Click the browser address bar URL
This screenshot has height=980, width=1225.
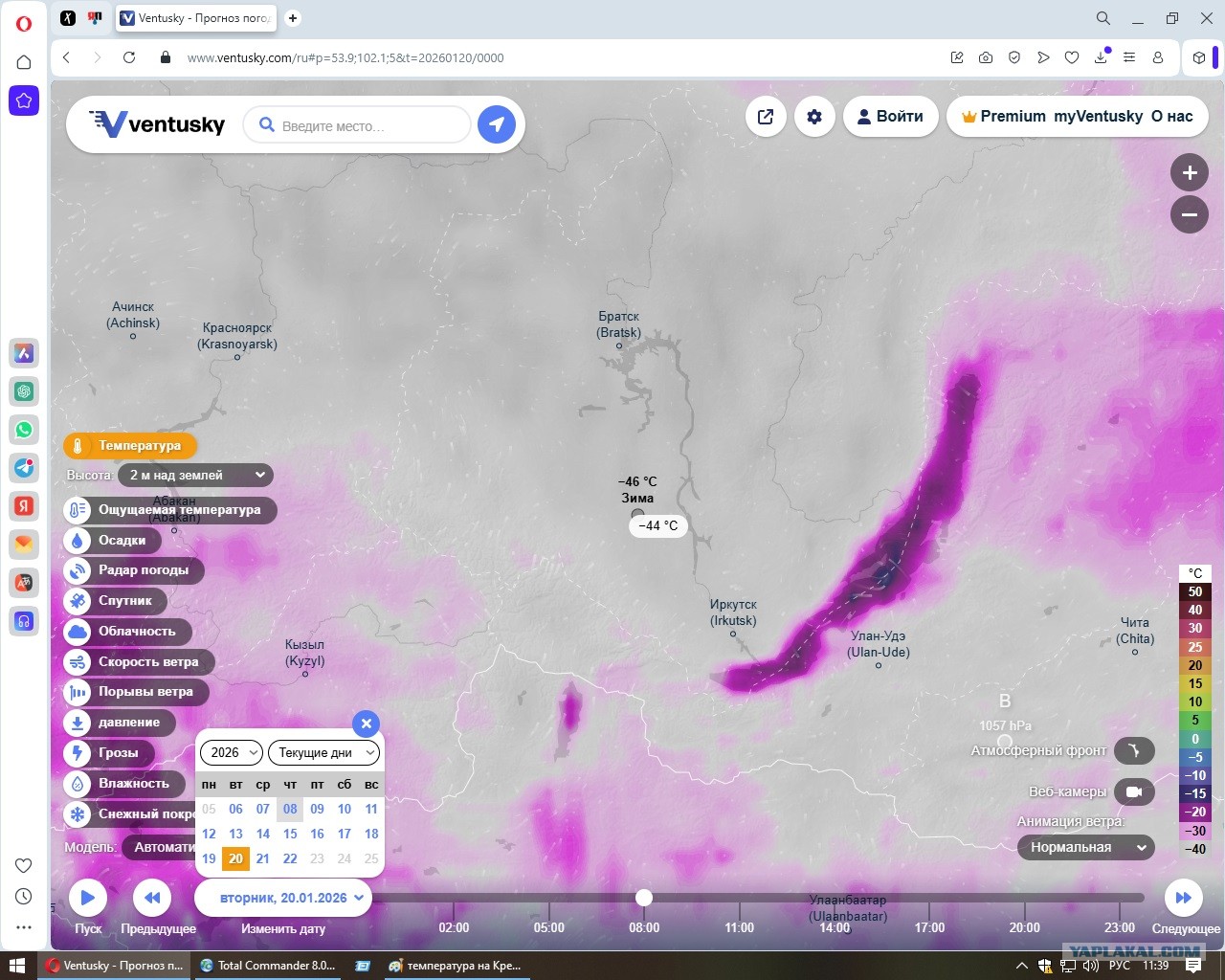345,57
